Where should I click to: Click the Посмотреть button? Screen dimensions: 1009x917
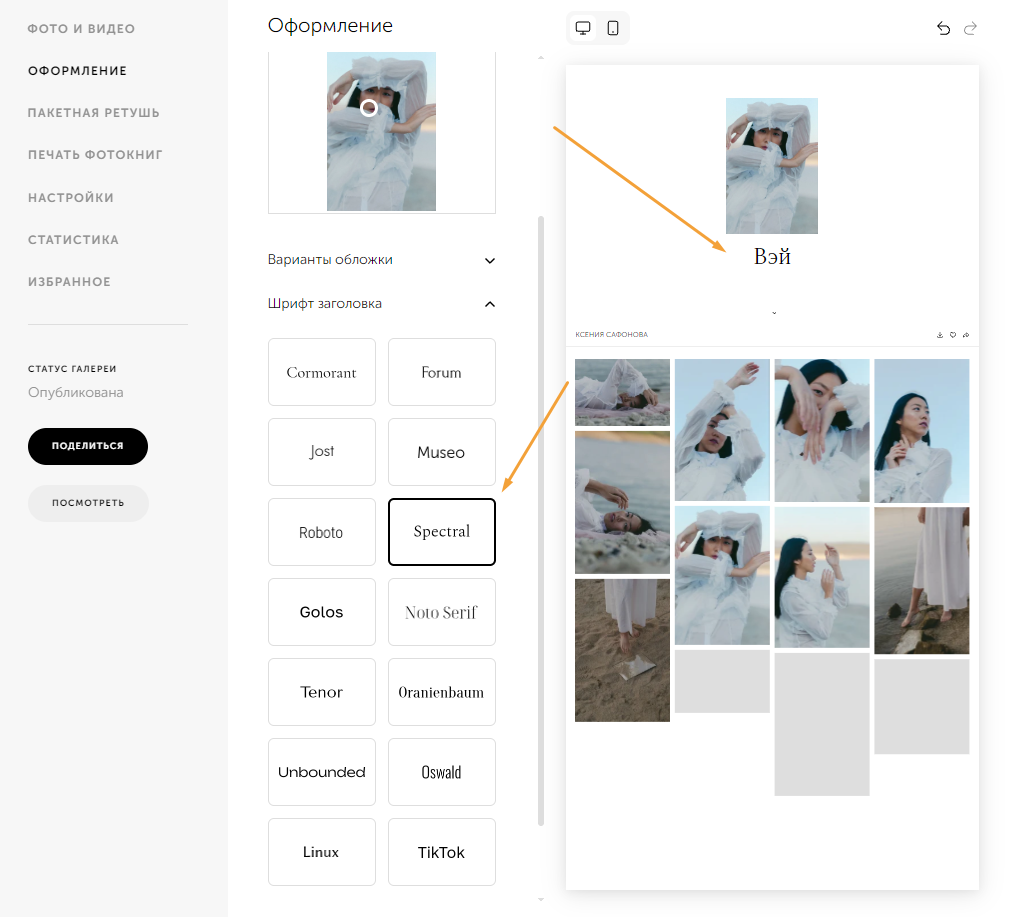click(88, 503)
